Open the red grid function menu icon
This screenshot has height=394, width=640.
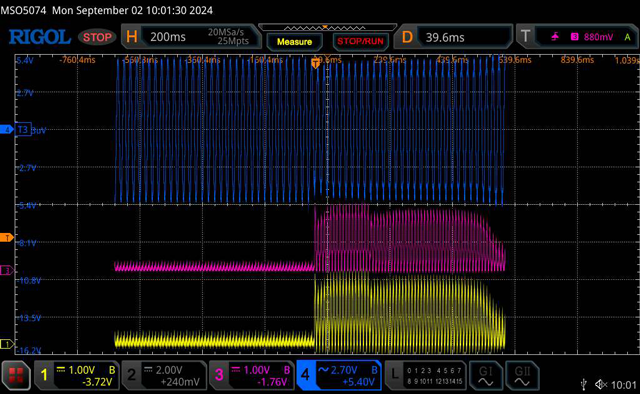coord(16,375)
